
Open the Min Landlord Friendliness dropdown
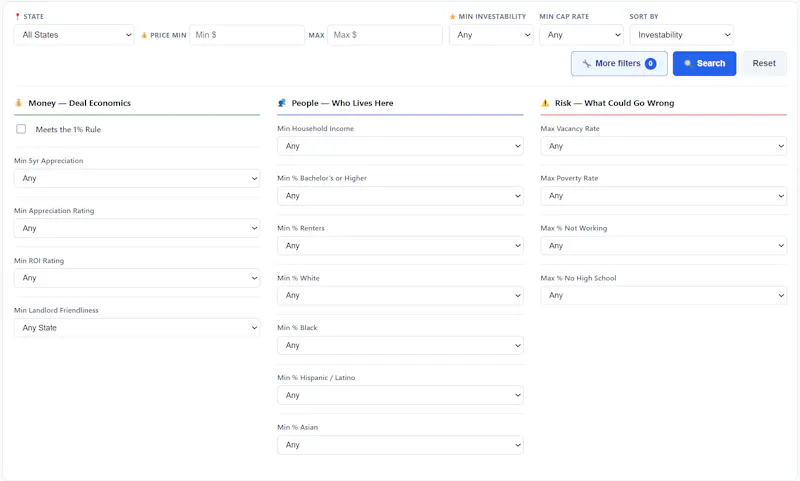click(x=137, y=327)
